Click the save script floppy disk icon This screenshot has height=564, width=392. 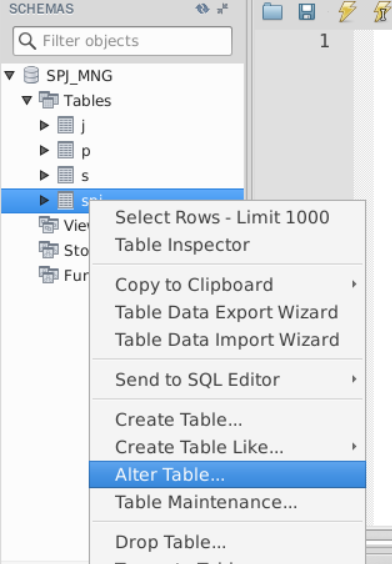307,12
